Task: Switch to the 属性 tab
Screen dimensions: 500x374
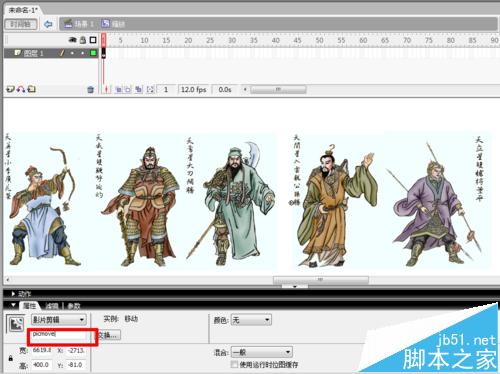Action: tap(29, 306)
